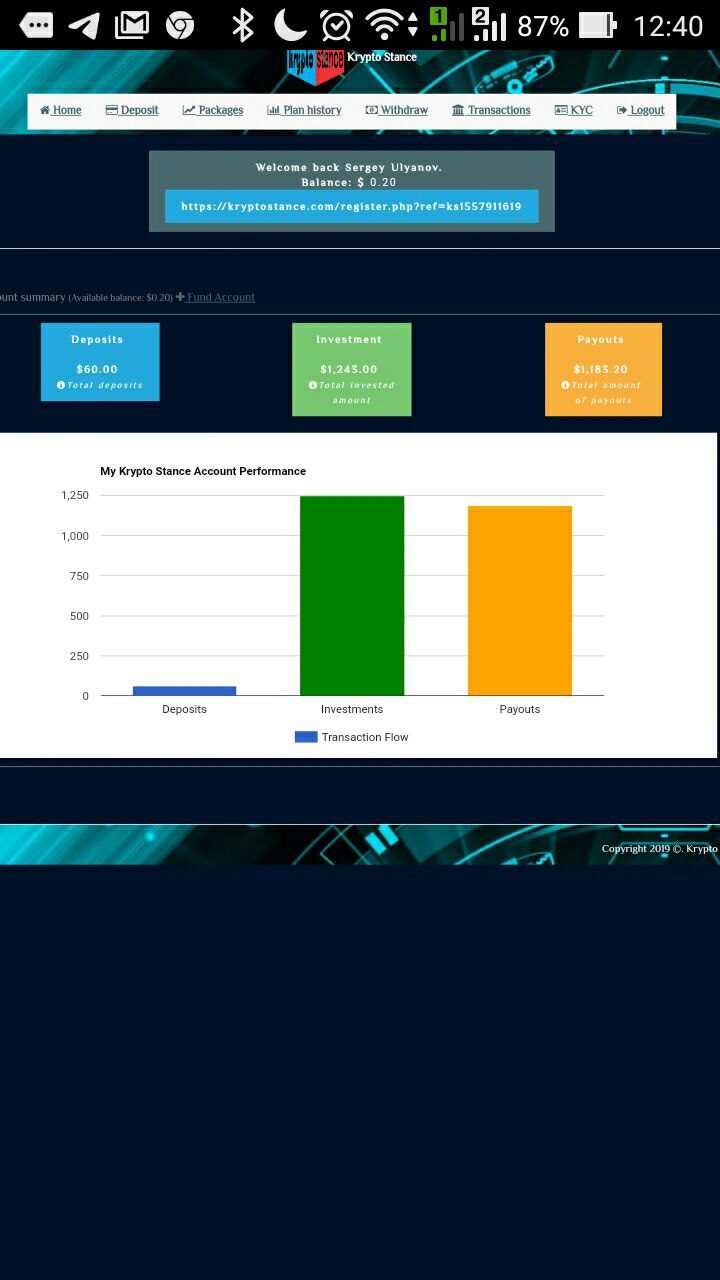720x1280 pixels.
Task: Click the blue Transaction Flow legend swatch
Action: [x=306, y=737]
